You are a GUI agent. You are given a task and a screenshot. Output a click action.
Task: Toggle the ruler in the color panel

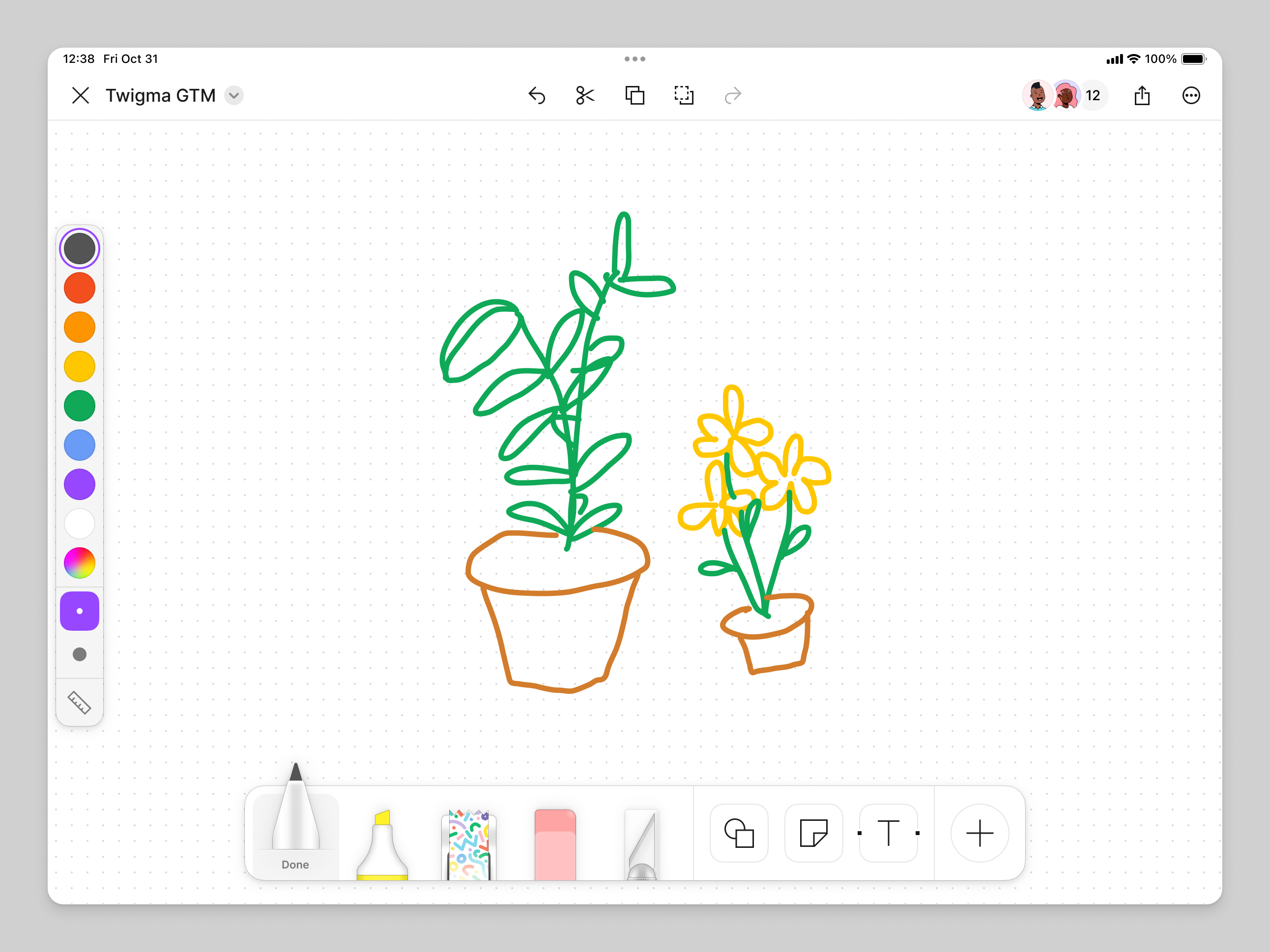click(79, 703)
